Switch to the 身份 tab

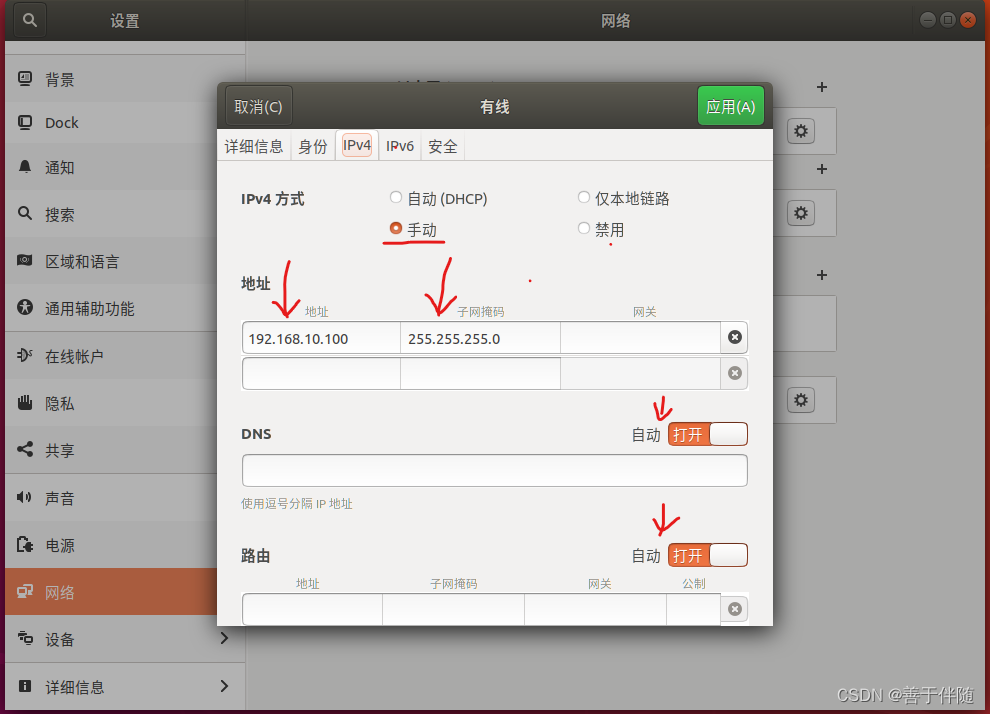[313, 146]
